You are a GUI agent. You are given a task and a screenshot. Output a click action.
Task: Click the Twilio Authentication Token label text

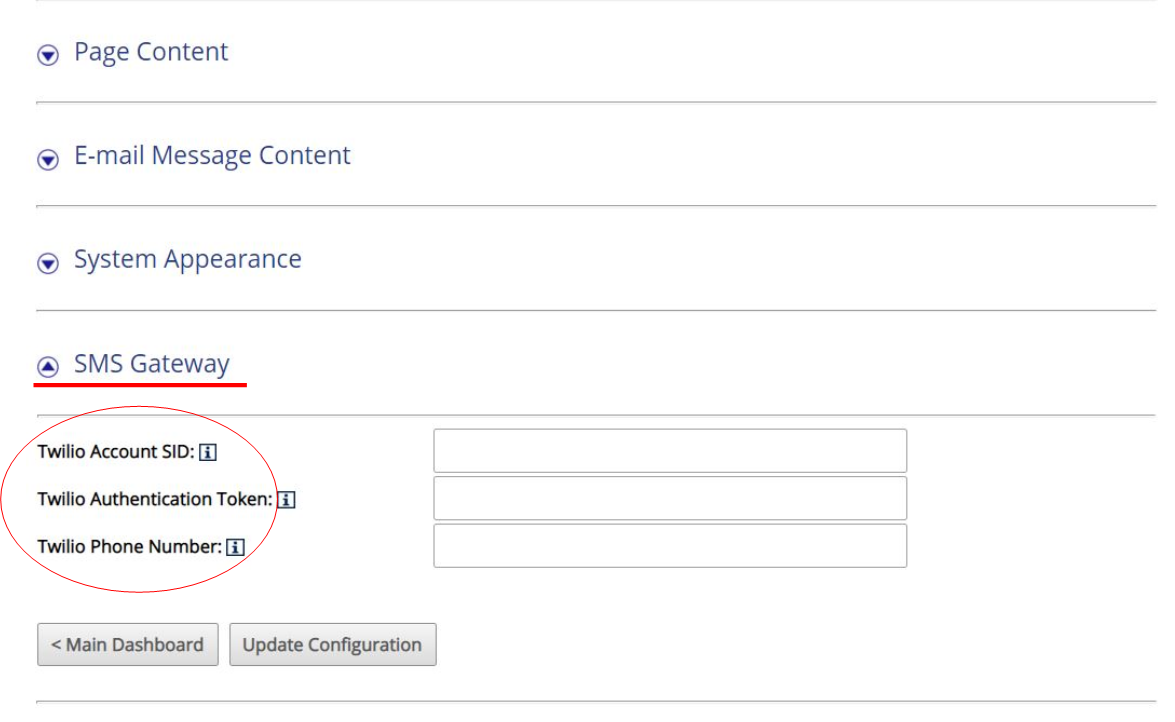[x=155, y=499]
